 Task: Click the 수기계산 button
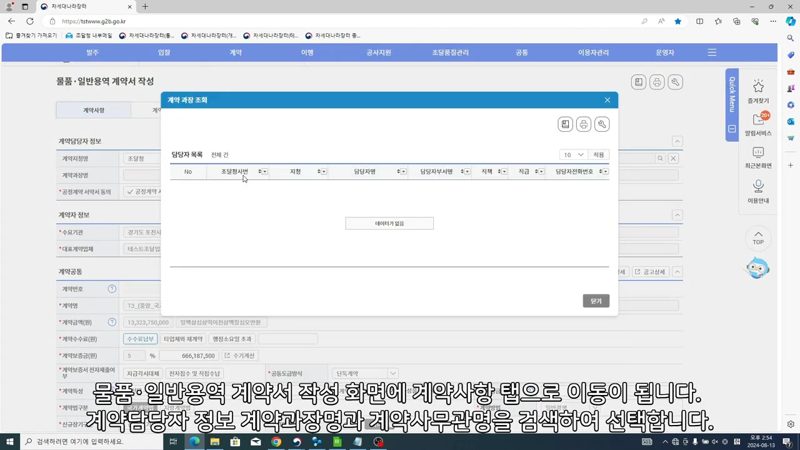(239, 356)
